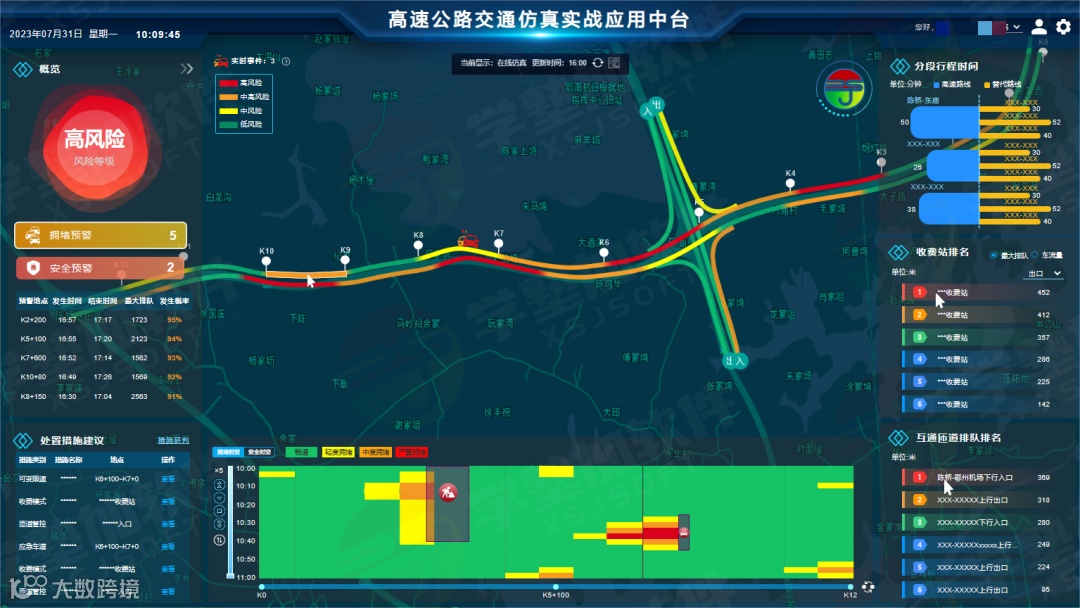Refresh the simulation with the reload icon
This screenshot has width=1080, height=608.
click(x=598, y=63)
